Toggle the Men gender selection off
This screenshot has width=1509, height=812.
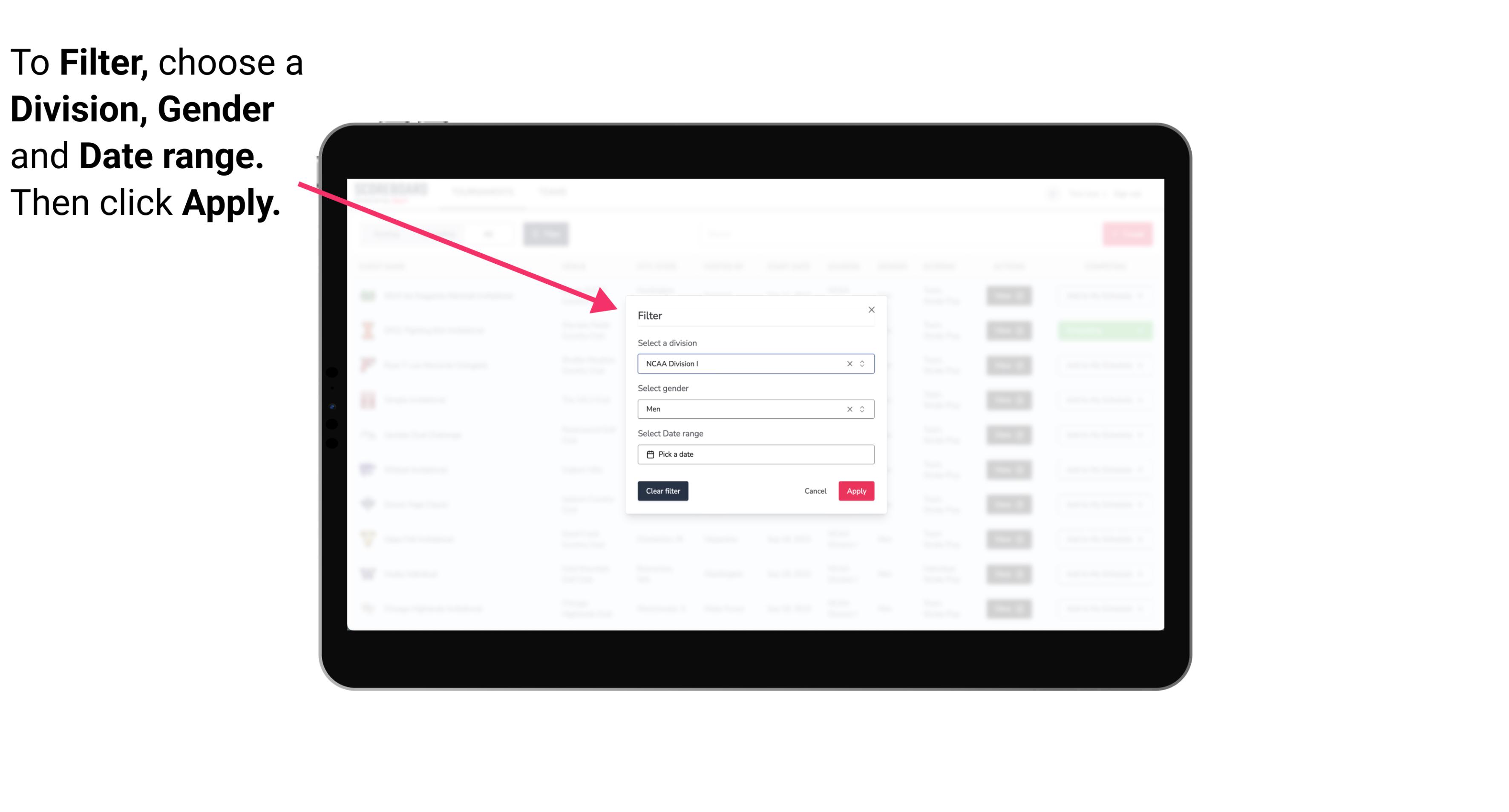click(x=849, y=408)
